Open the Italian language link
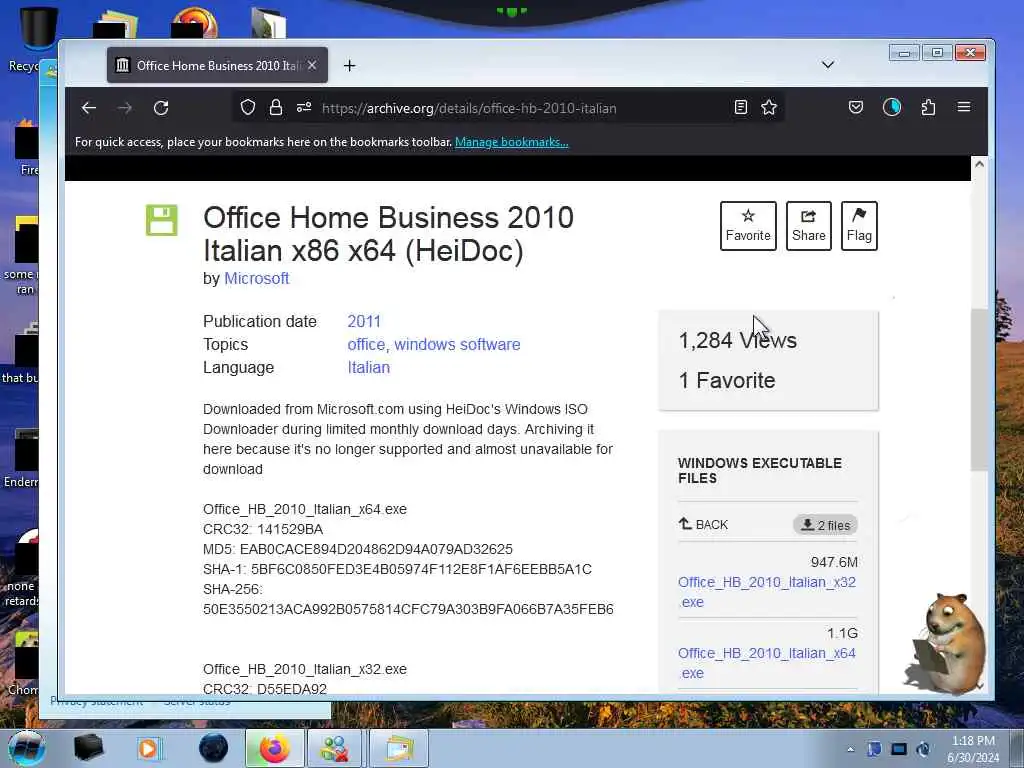Image resolution: width=1024 pixels, height=768 pixels. coord(368,367)
